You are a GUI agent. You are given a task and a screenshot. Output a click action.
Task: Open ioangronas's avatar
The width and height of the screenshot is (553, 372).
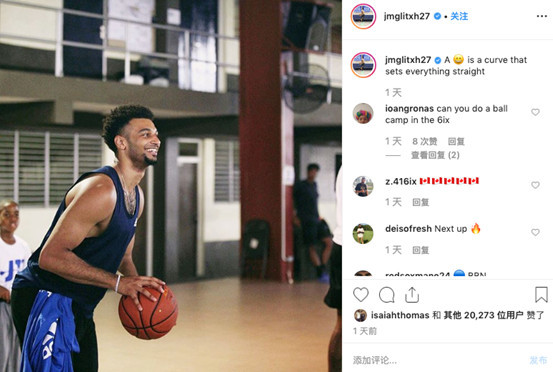(x=363, y=114)
